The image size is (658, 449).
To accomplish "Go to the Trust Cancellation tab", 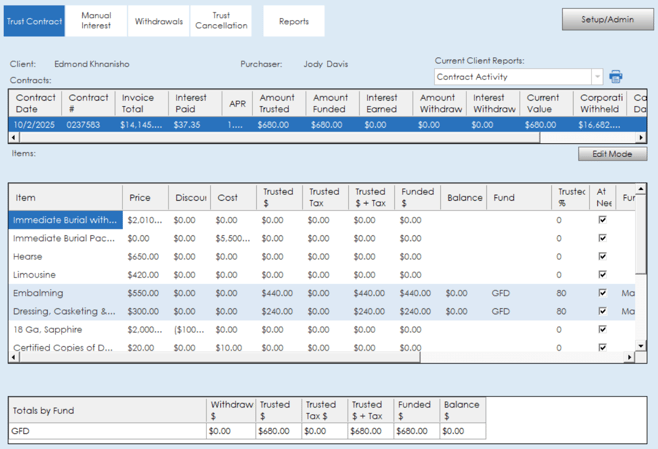I will [x=222, y=21].
